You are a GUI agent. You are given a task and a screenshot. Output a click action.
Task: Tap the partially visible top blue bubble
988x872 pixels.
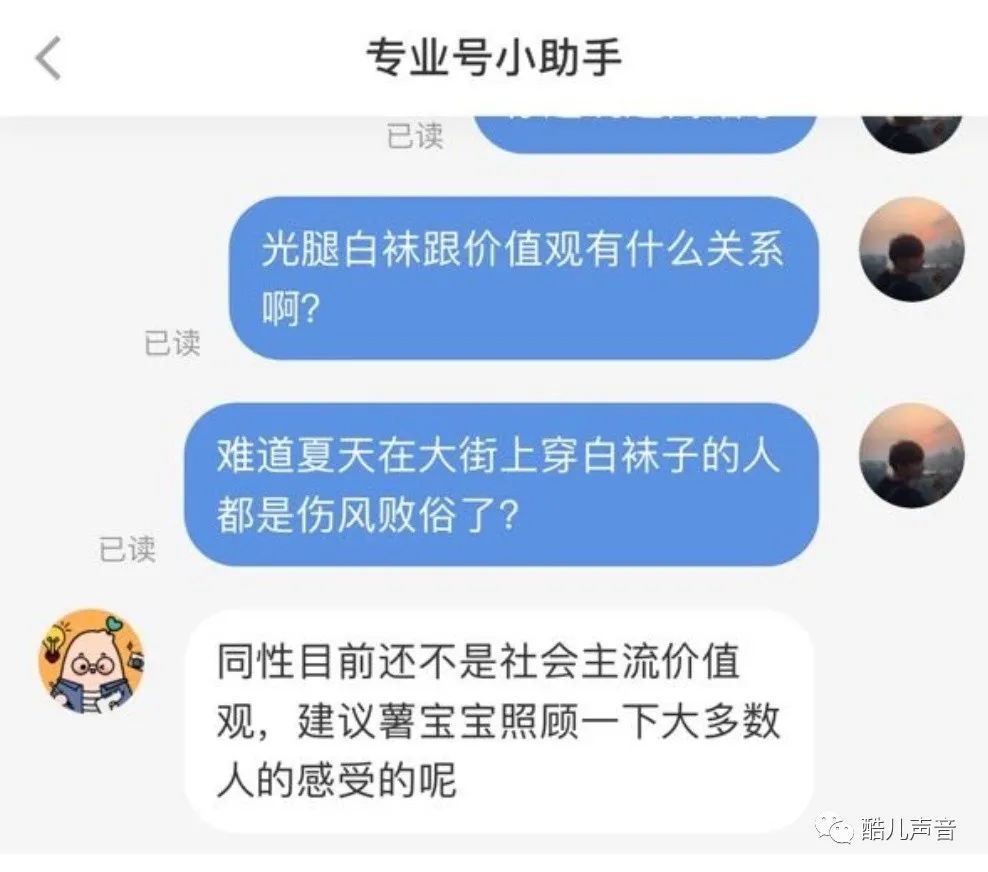[645, 134]
